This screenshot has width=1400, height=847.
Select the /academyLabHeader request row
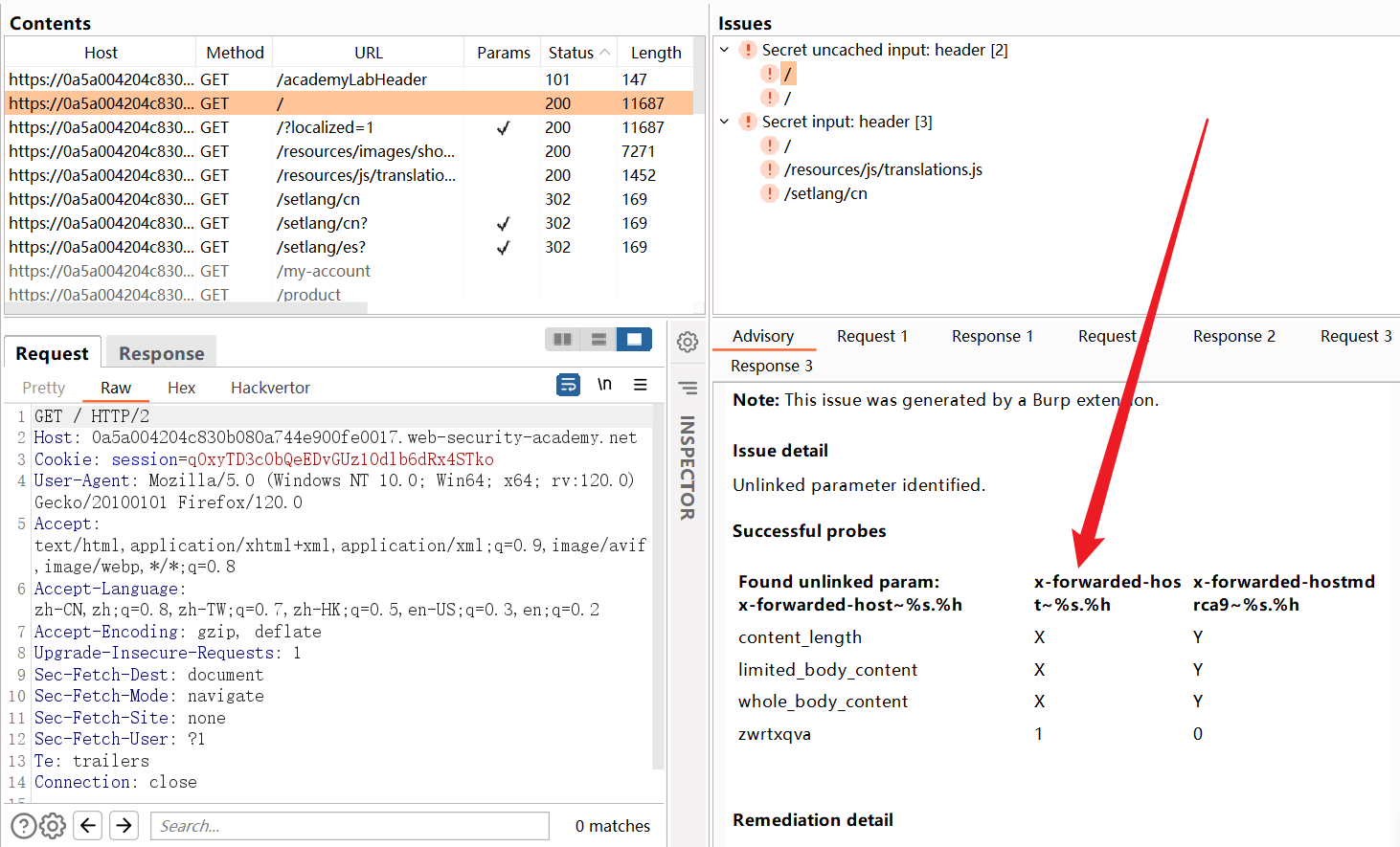coord(351,79)
